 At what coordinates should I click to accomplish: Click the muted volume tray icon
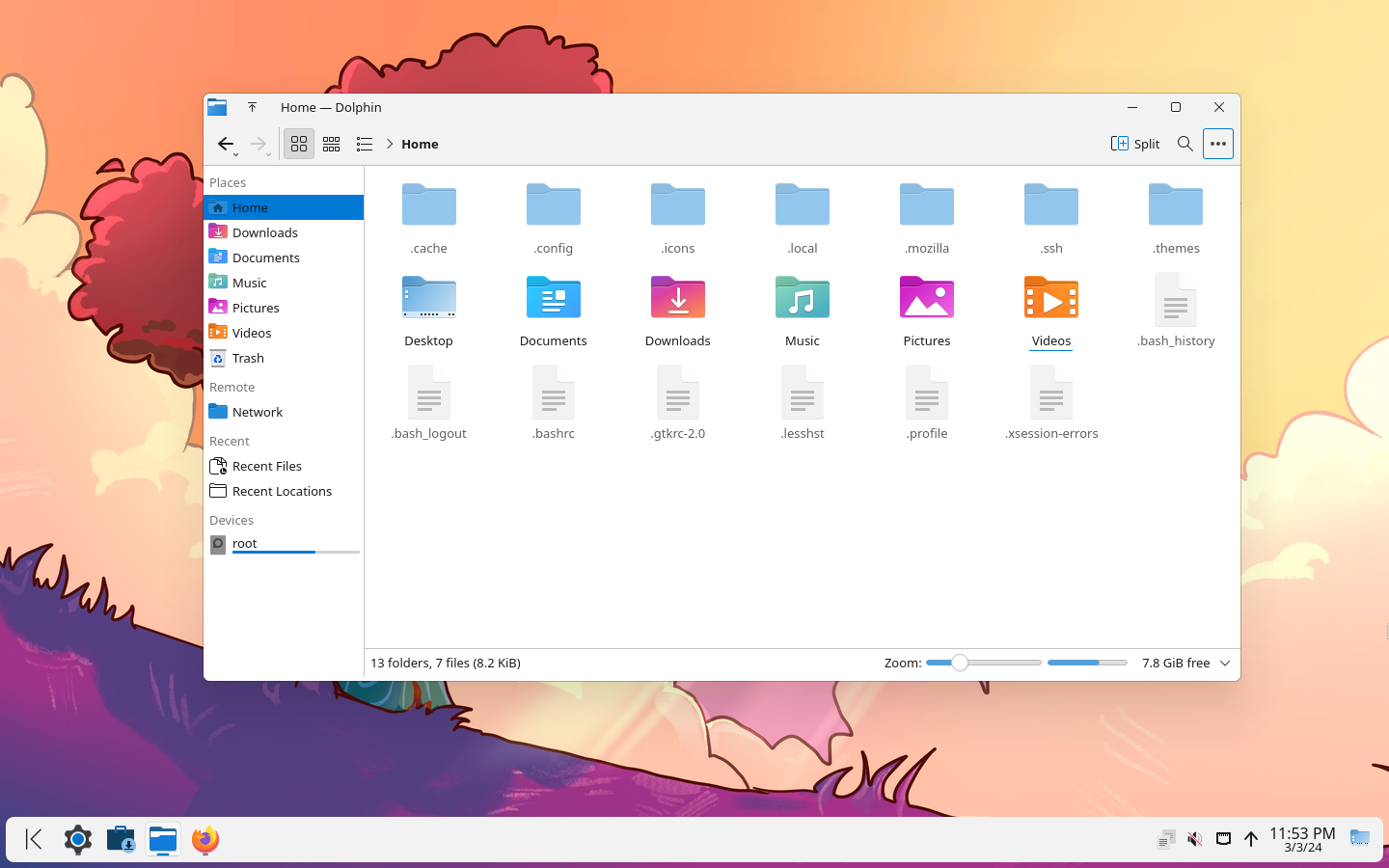tap(1194, 839)
